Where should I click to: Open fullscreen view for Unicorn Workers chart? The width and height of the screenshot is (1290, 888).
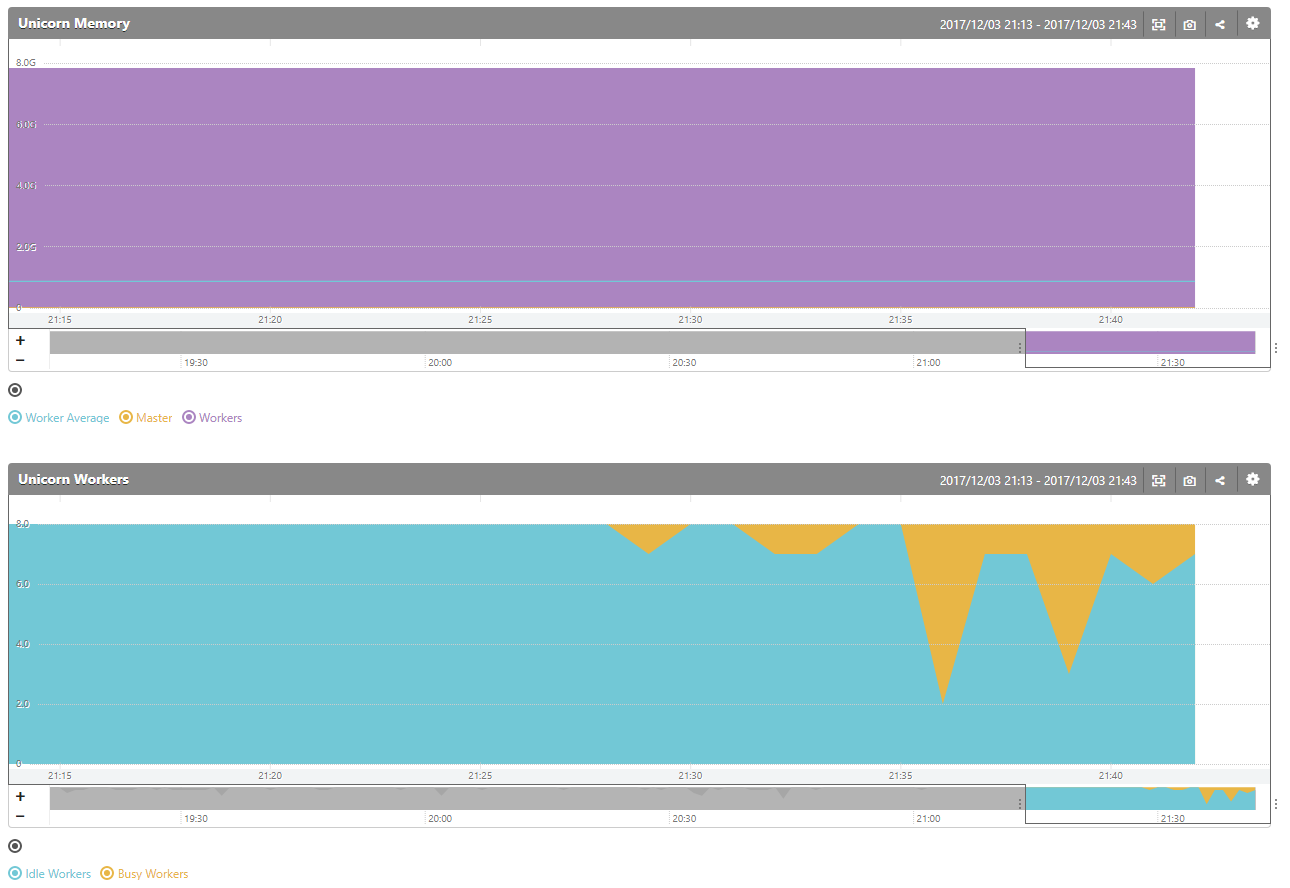(x=1158, y=480)
